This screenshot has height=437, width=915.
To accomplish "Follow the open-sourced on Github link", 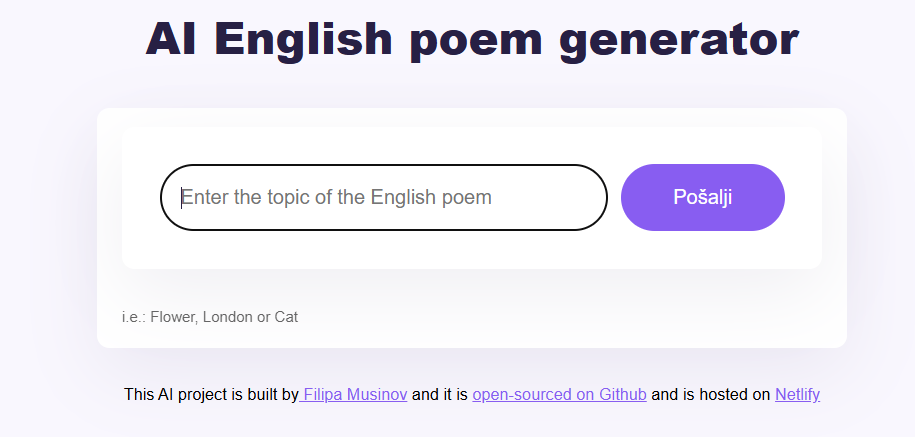I will [559, 394].
